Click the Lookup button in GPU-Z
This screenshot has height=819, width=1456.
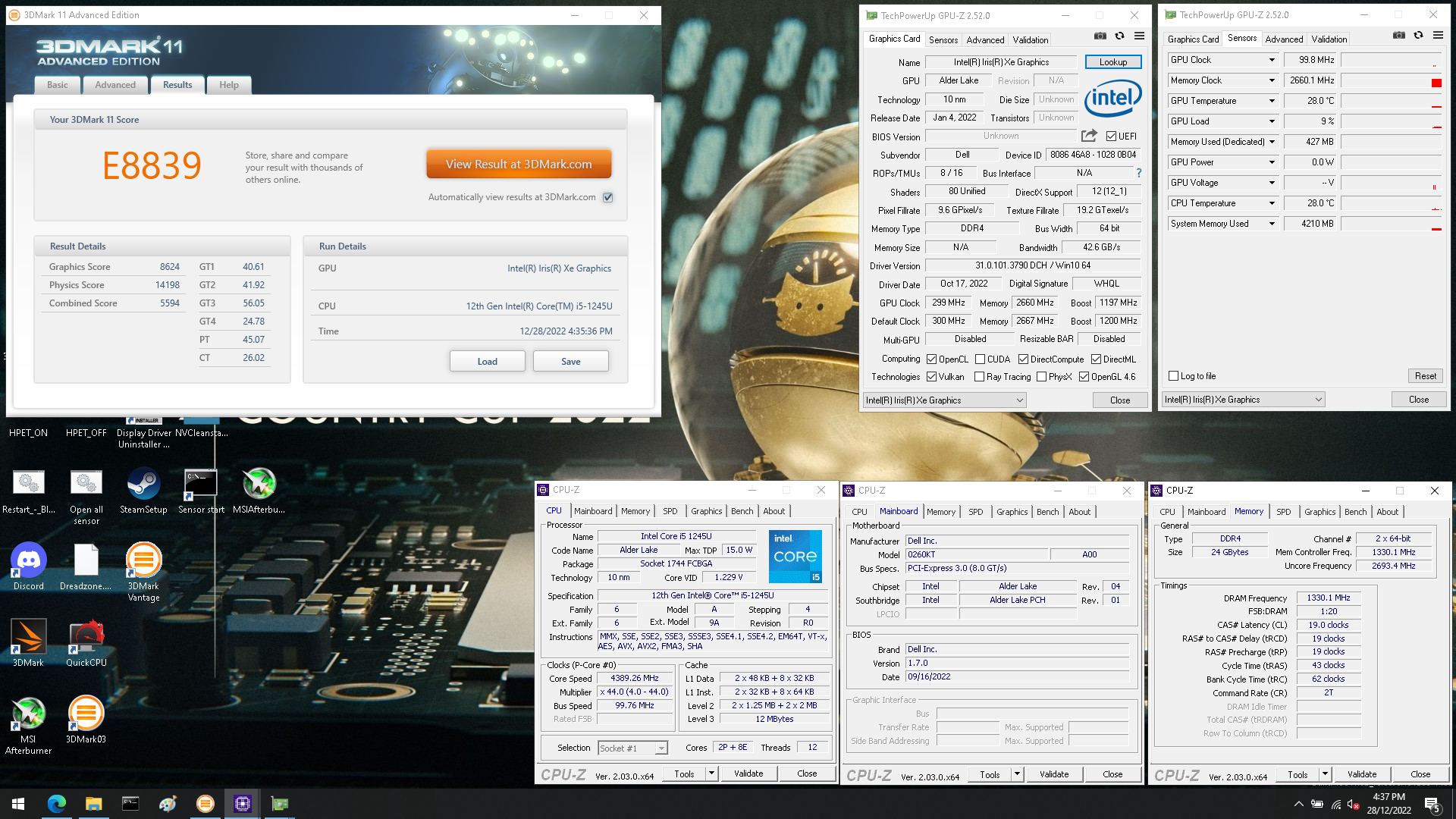pyautogui.click(x=1113, y=62)
